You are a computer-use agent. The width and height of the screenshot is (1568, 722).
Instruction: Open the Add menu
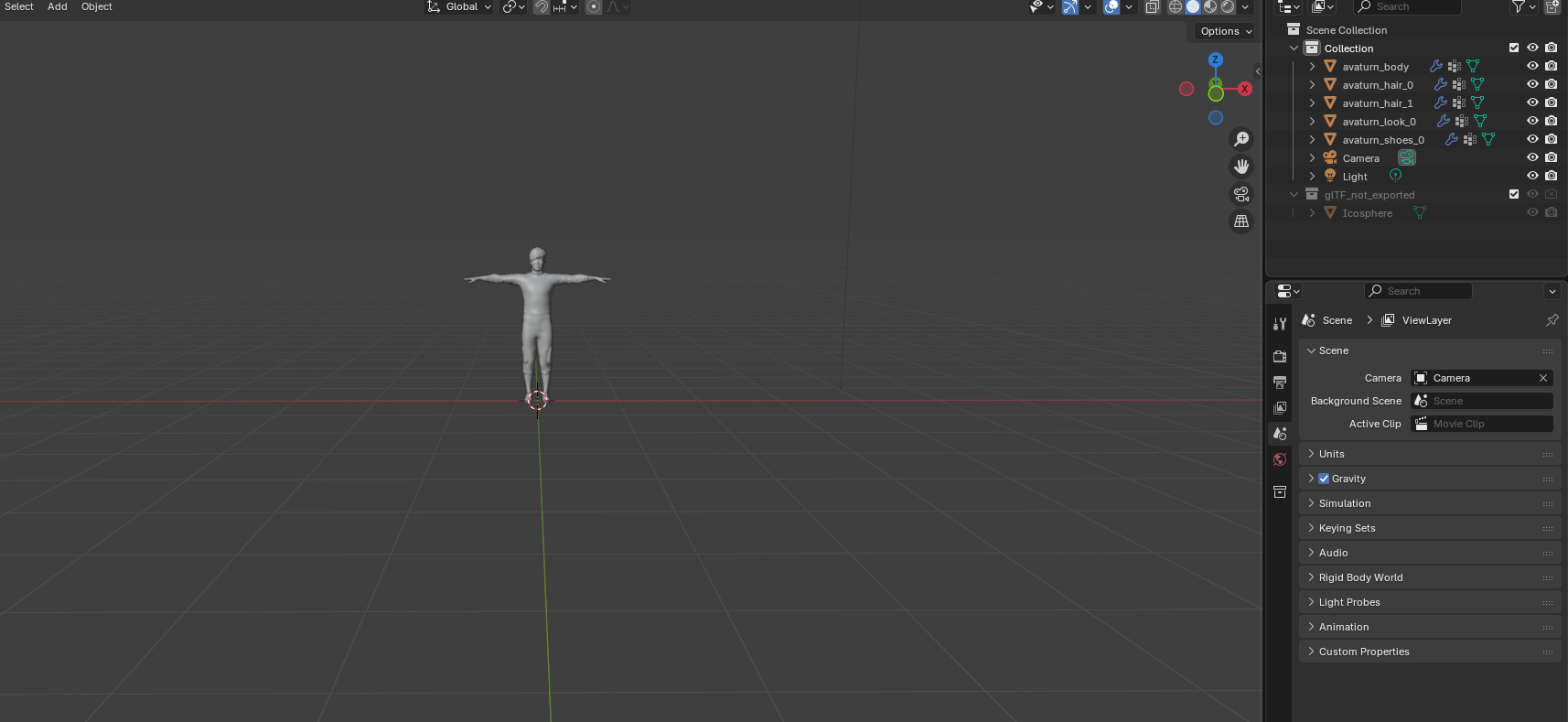[57, 6]
